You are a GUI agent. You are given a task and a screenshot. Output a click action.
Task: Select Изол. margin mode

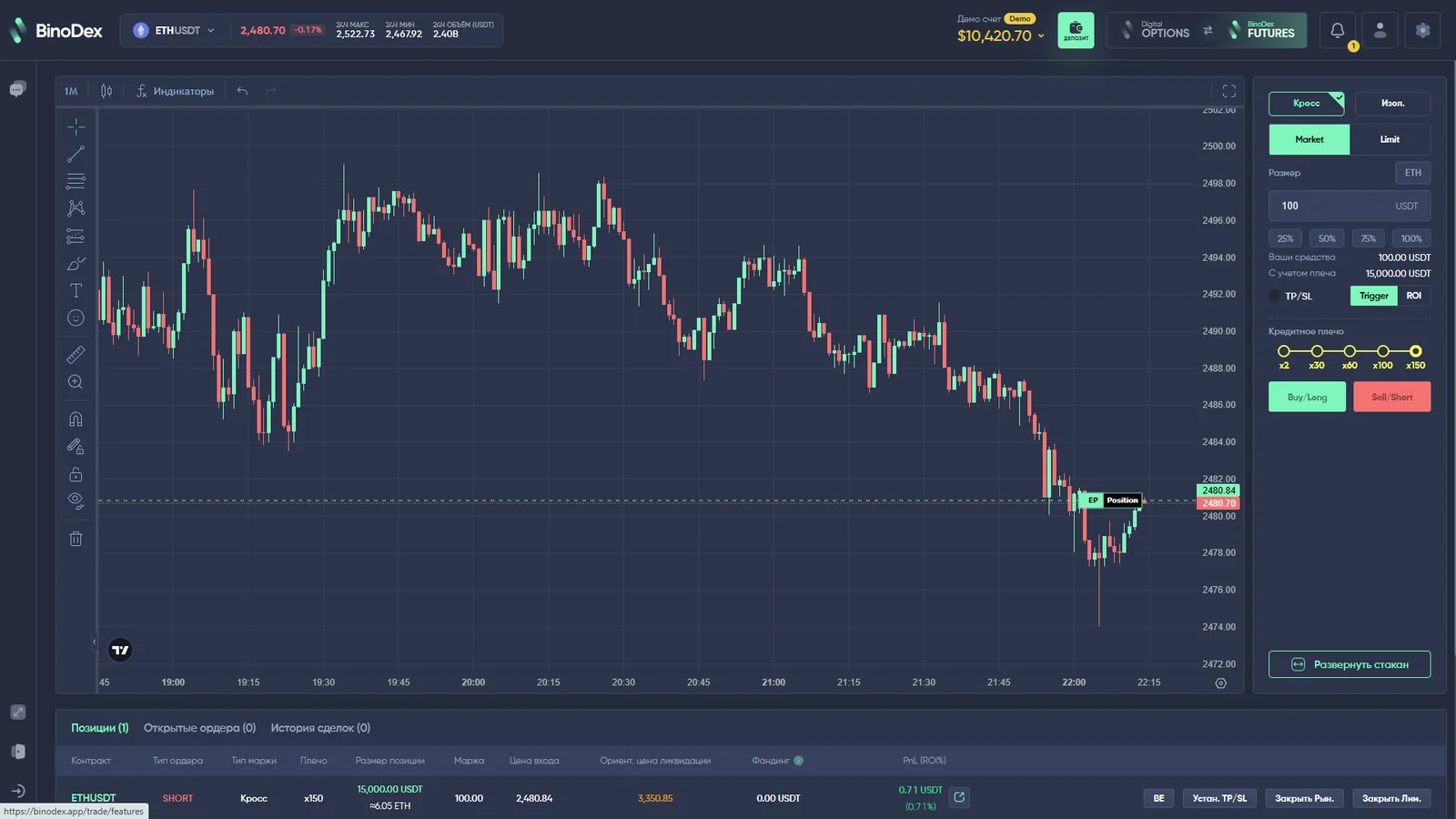(x=1392, y=104)
